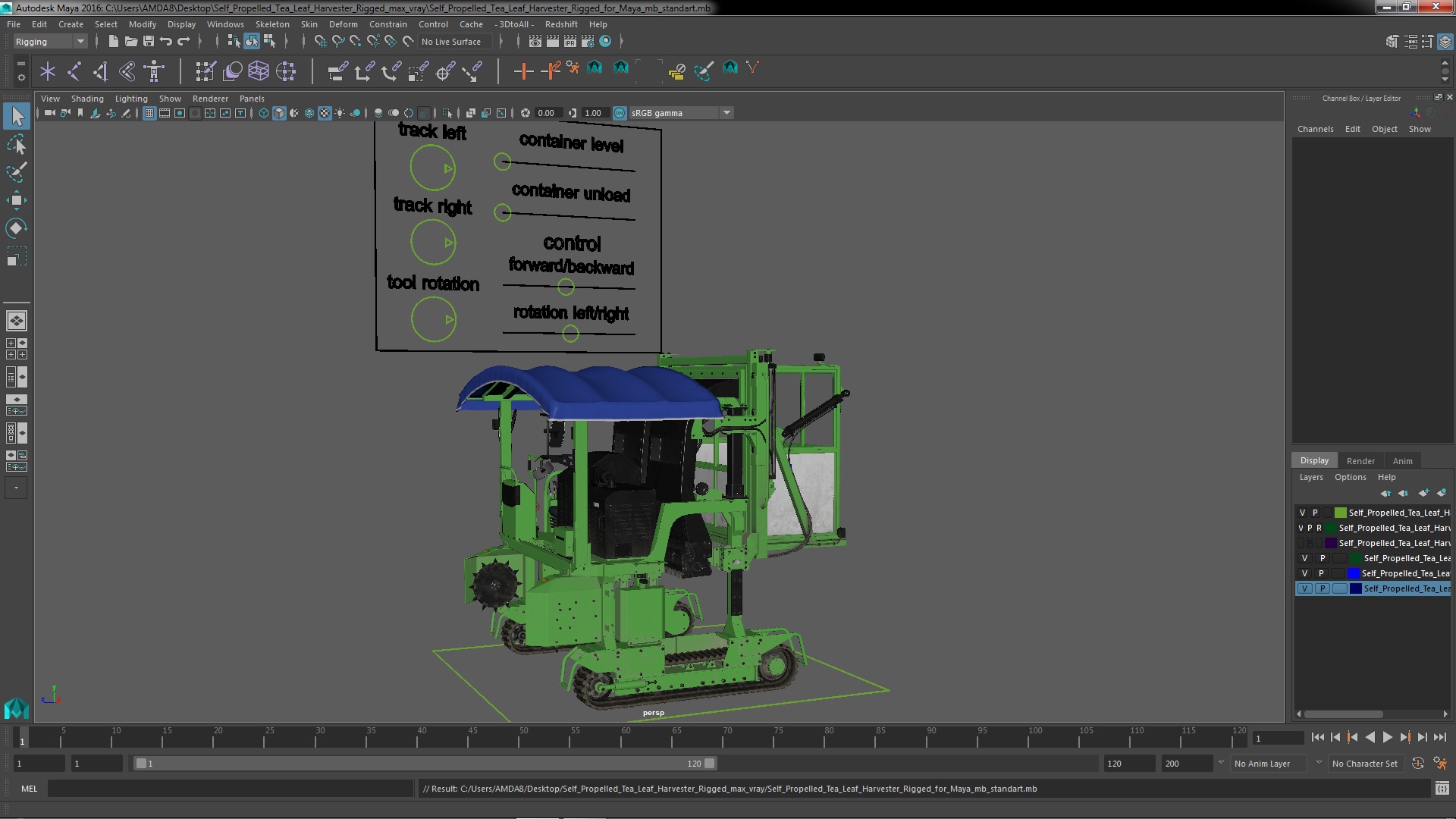Image resolution: width=1456 pixels, height=819 pixels.
Task: Expand the sRGB gamma color profile dropdown
Action: [726, 112]
